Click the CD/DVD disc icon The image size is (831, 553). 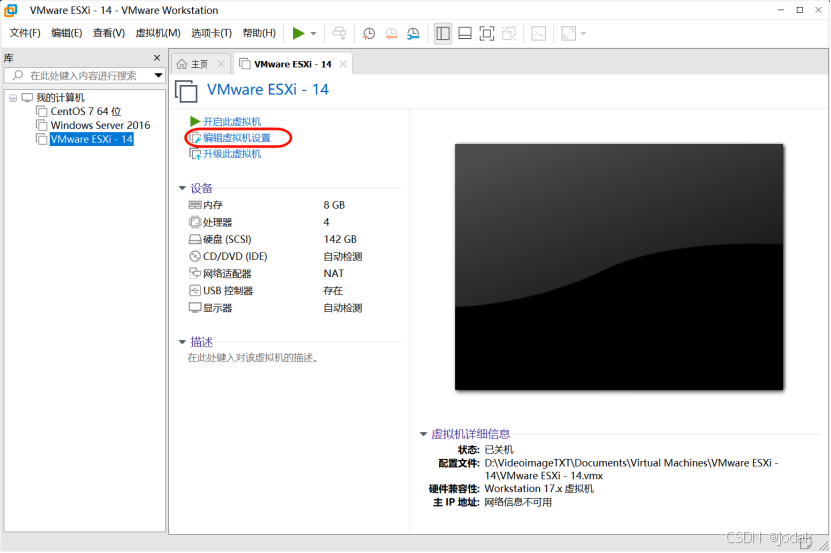[195, 256]
